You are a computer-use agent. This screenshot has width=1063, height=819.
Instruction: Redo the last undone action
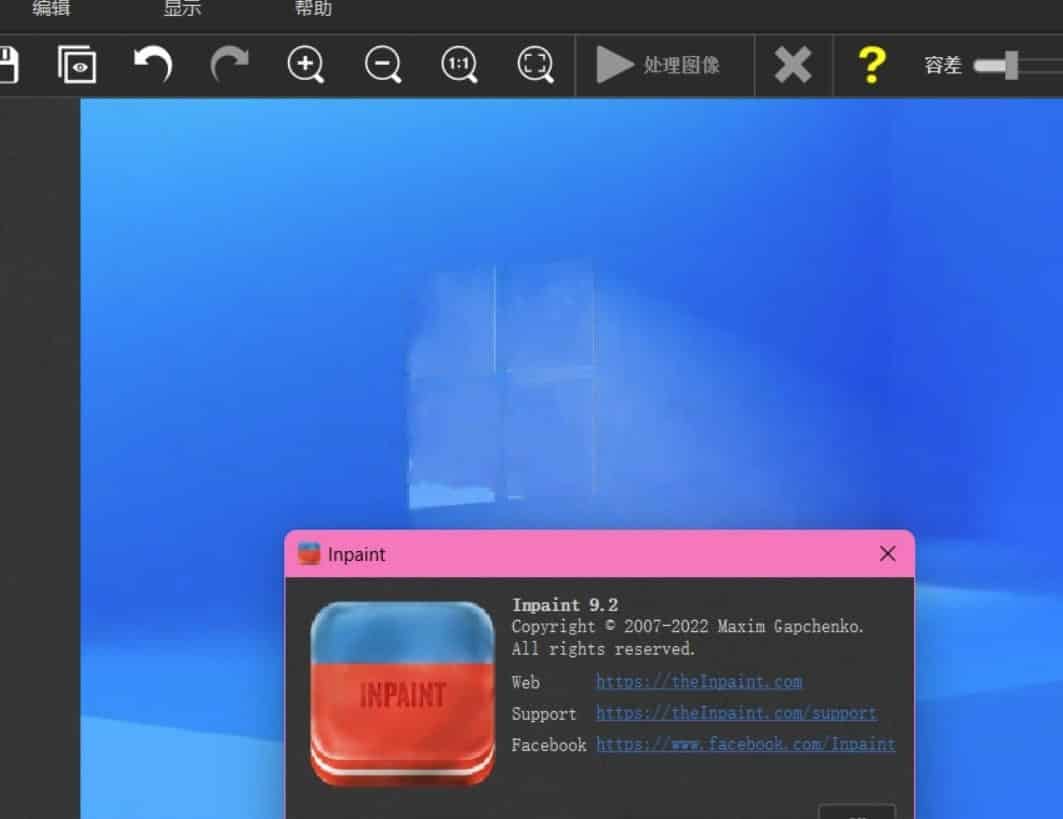pyautogui.click(x=230, y=64)
